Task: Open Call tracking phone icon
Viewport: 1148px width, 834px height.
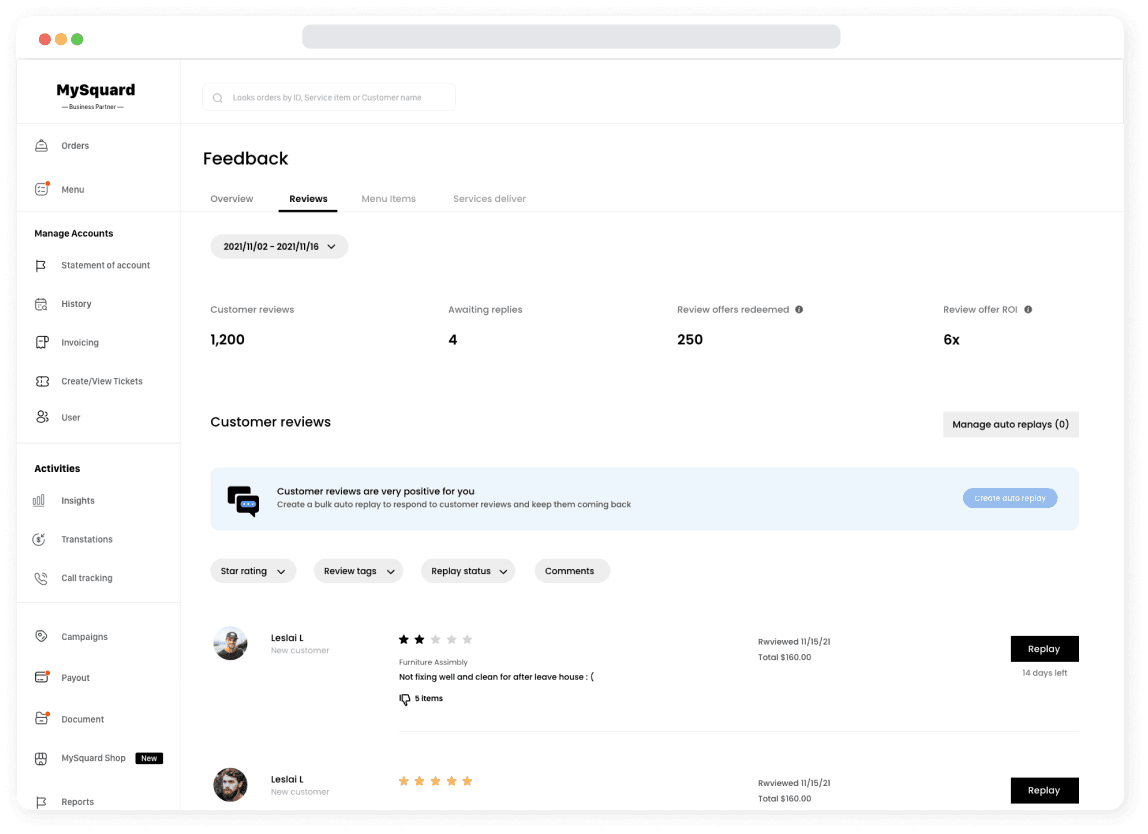Action: (x=41, y=578)
